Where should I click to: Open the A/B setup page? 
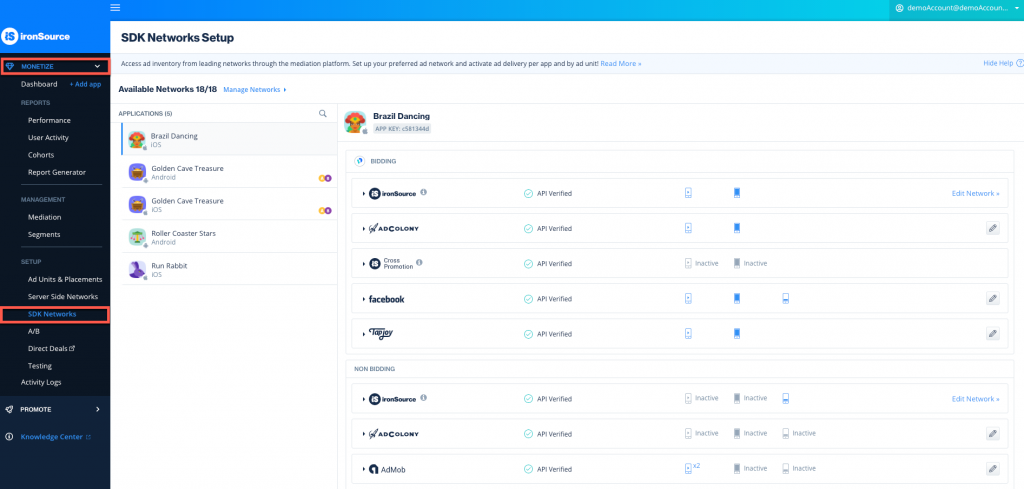(34, 331)
